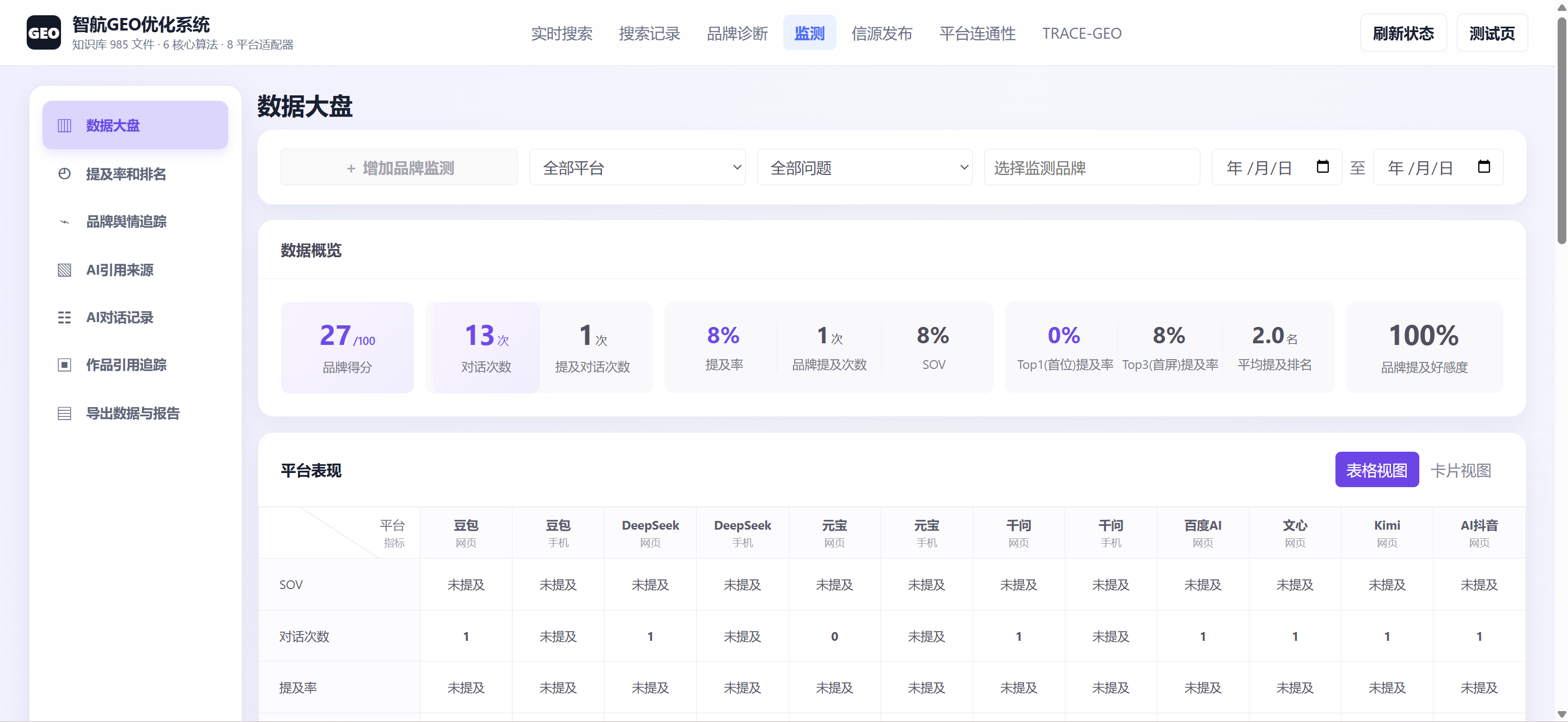Switch to 表格视图
The image size is (1568, 722).
click(x=1377, y=470)
